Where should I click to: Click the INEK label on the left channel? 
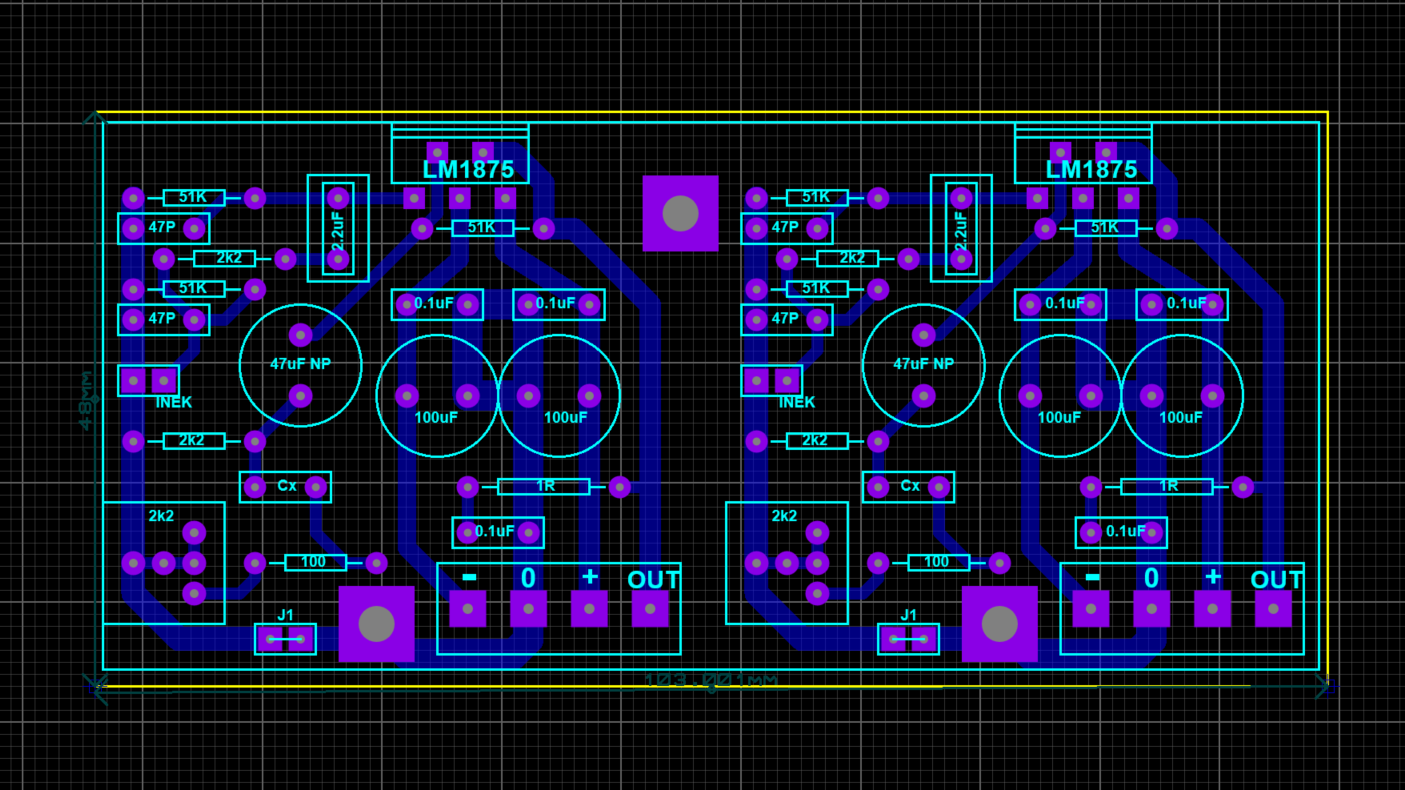173,402
